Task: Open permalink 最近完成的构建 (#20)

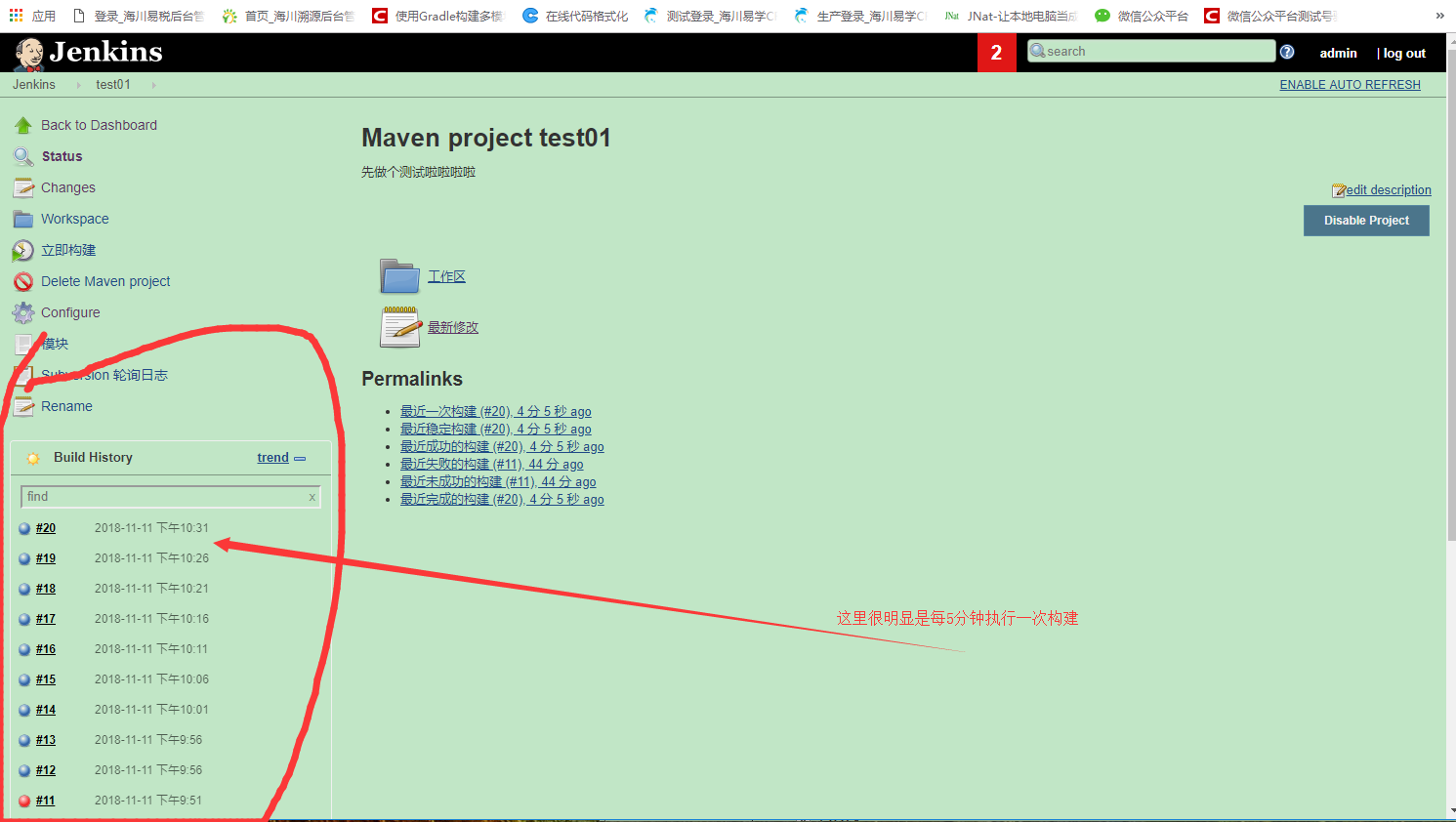Action: 502,500
